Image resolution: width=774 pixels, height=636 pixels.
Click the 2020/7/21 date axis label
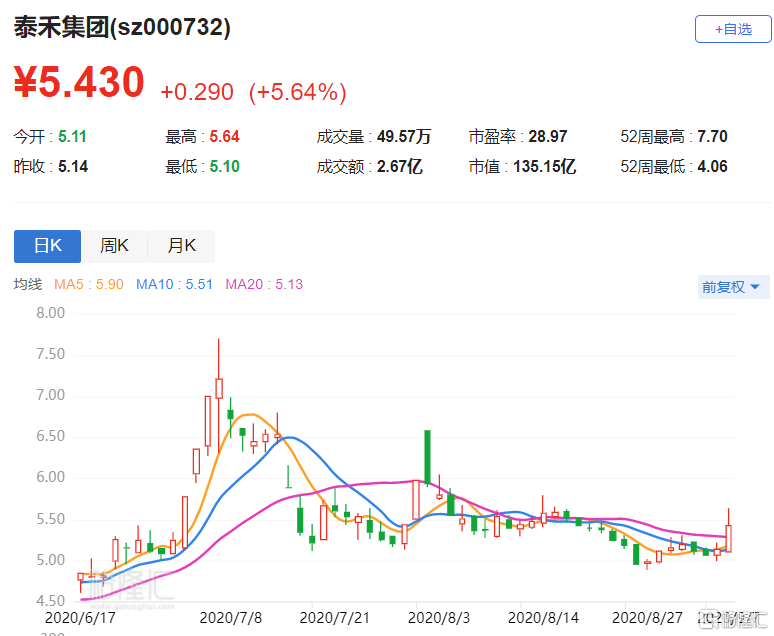click(x=334, y=618)
